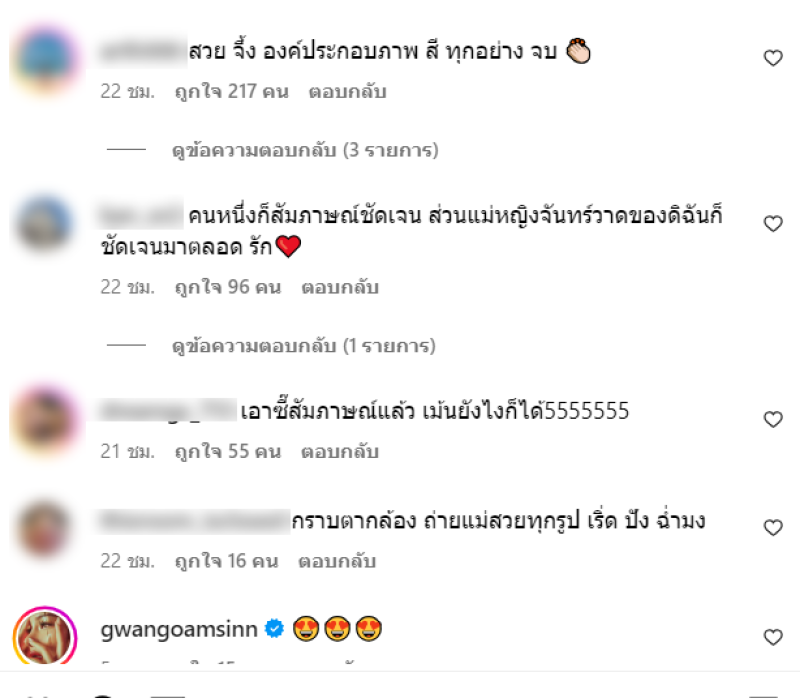The image size is (800, 698).
Task: Expand the 3 replies thread
Action: click(305, 150)
